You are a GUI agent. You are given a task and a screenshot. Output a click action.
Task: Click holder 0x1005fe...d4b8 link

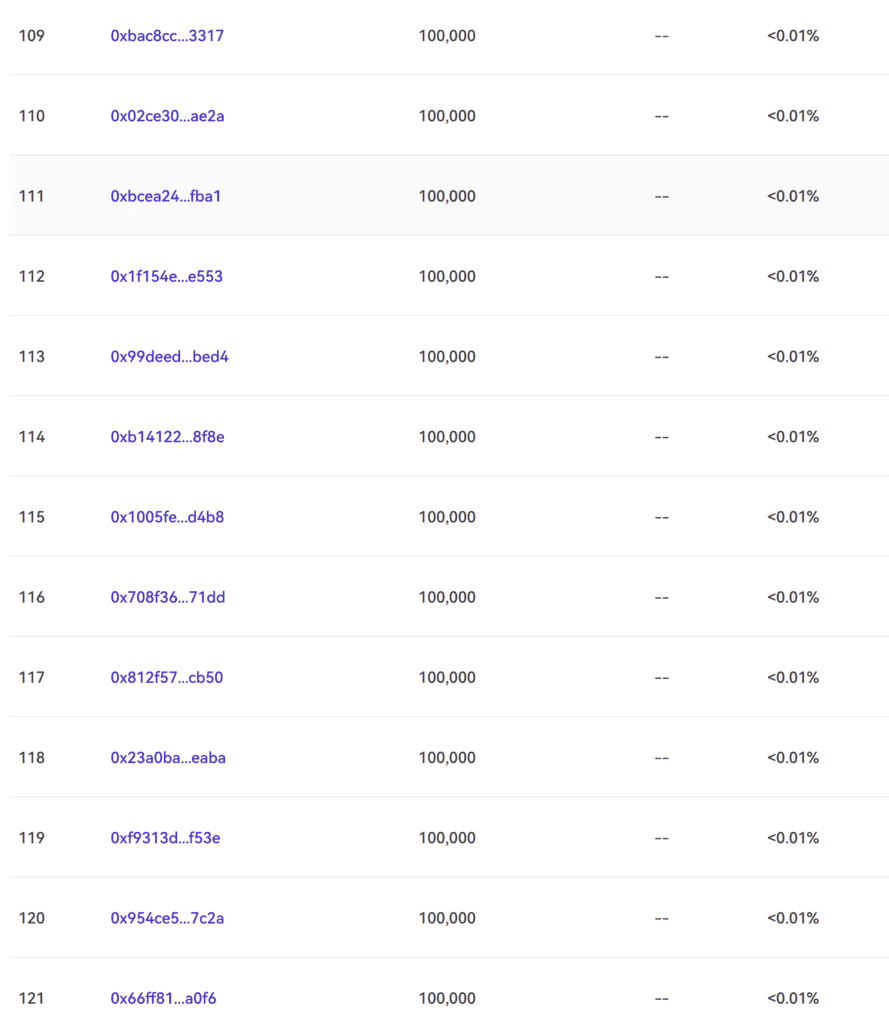click(167, 517)
